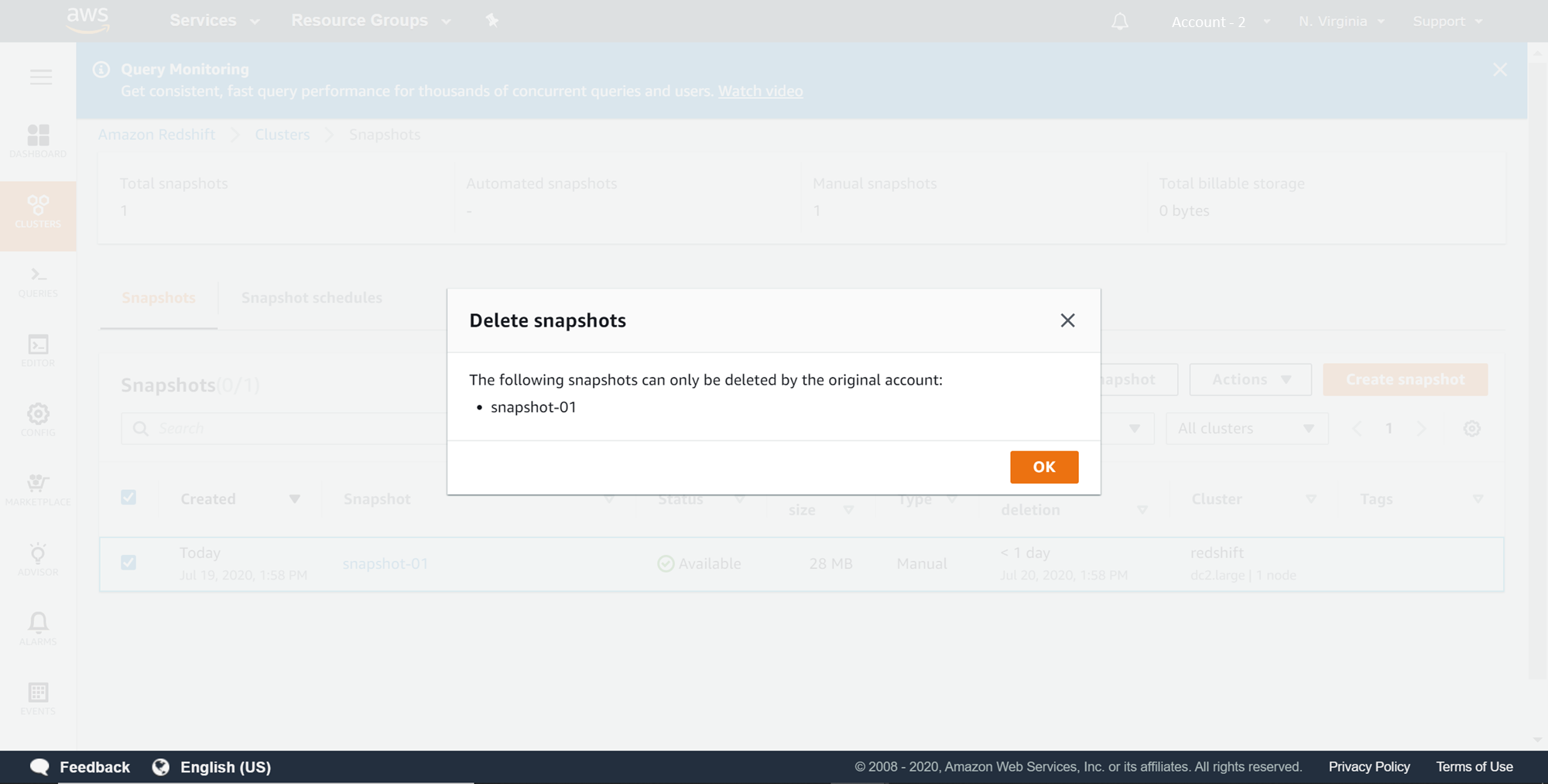1548x784 pixels.
Task: Change language from English (US)
Action: [x=226, y=767]
